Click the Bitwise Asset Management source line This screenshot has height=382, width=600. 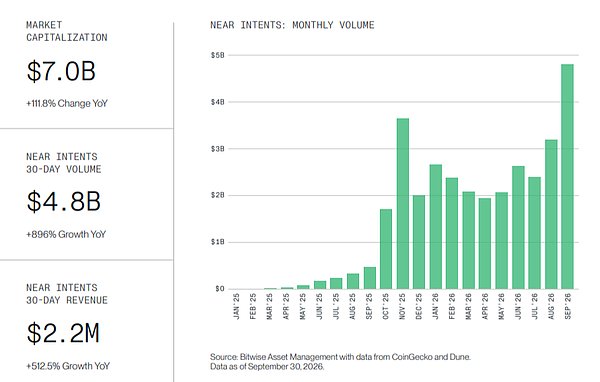coord(340,357)
